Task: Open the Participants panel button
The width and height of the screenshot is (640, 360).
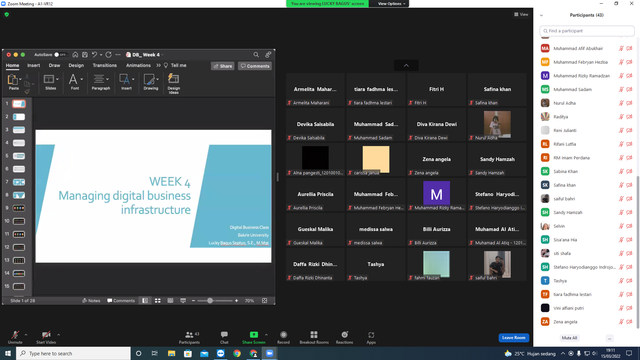Action: pyautogui.click(x=189, y=337)
